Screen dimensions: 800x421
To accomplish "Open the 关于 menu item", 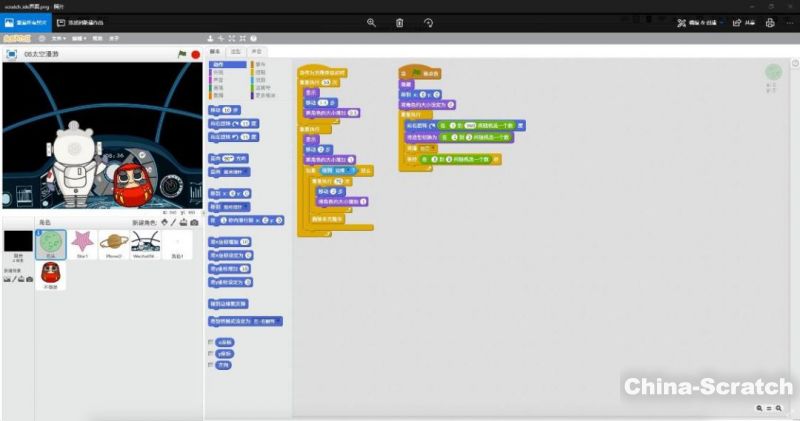I will [x=114, y=38].
